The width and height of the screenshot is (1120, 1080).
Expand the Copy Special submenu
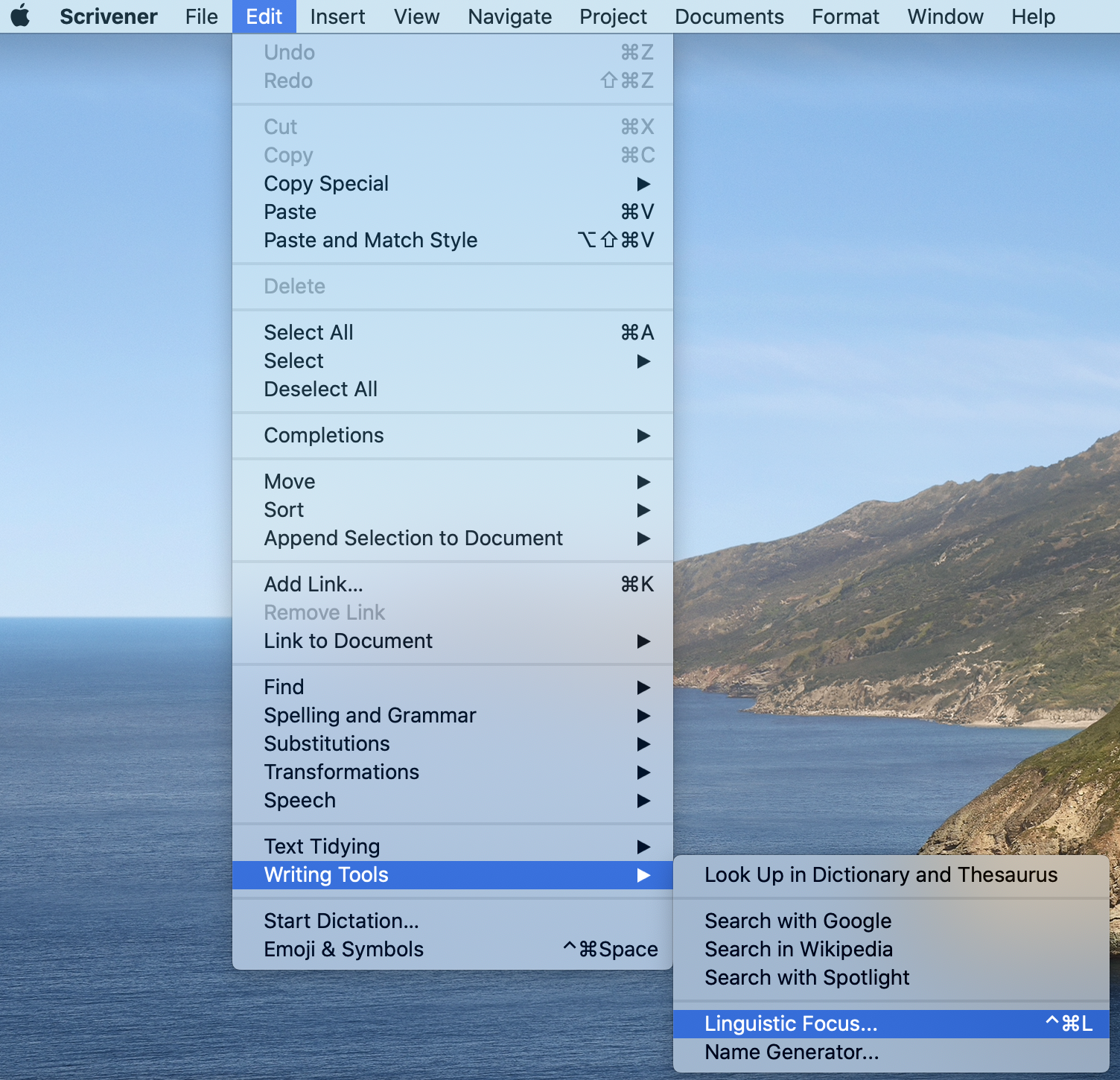pos(453,184)
